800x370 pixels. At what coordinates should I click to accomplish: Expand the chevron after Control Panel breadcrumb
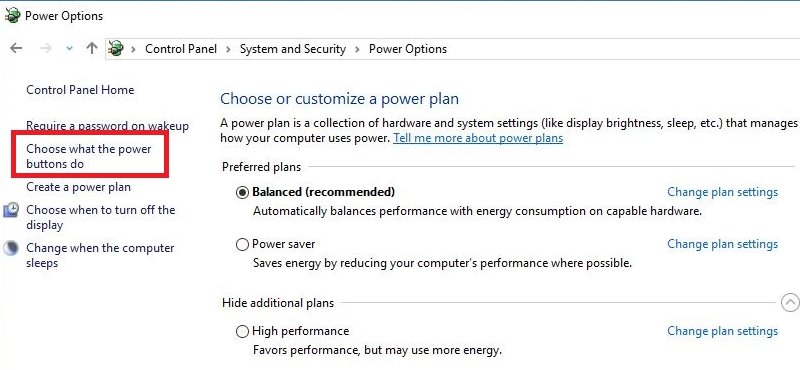228,49
